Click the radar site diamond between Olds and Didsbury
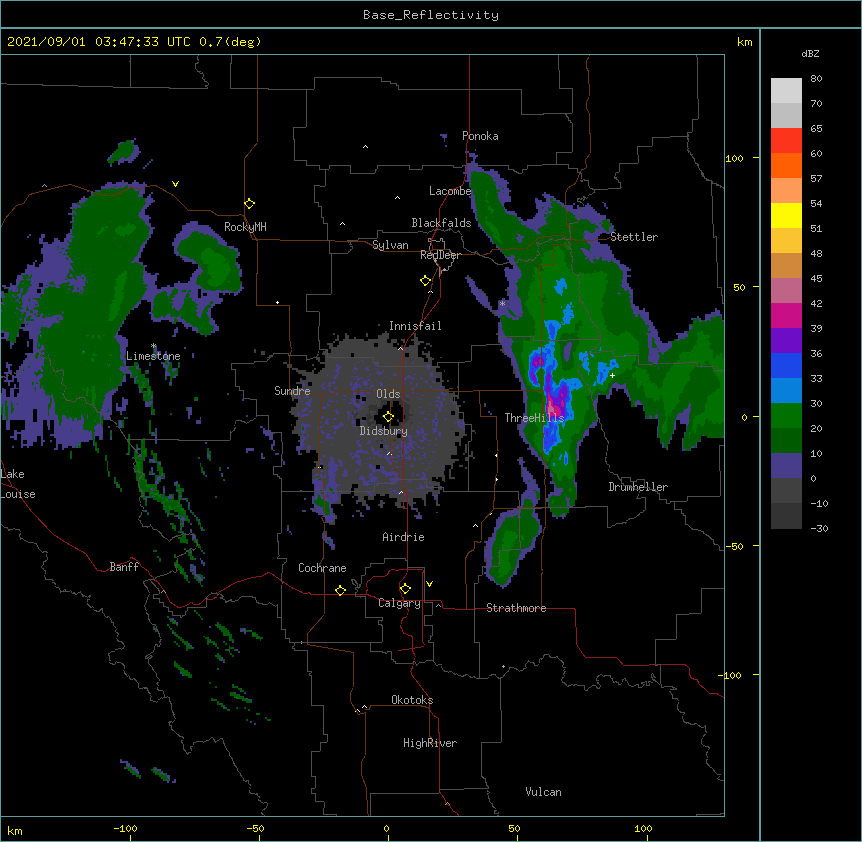The height and width of the screenshot is (842, 862). [x=388, y=416]
